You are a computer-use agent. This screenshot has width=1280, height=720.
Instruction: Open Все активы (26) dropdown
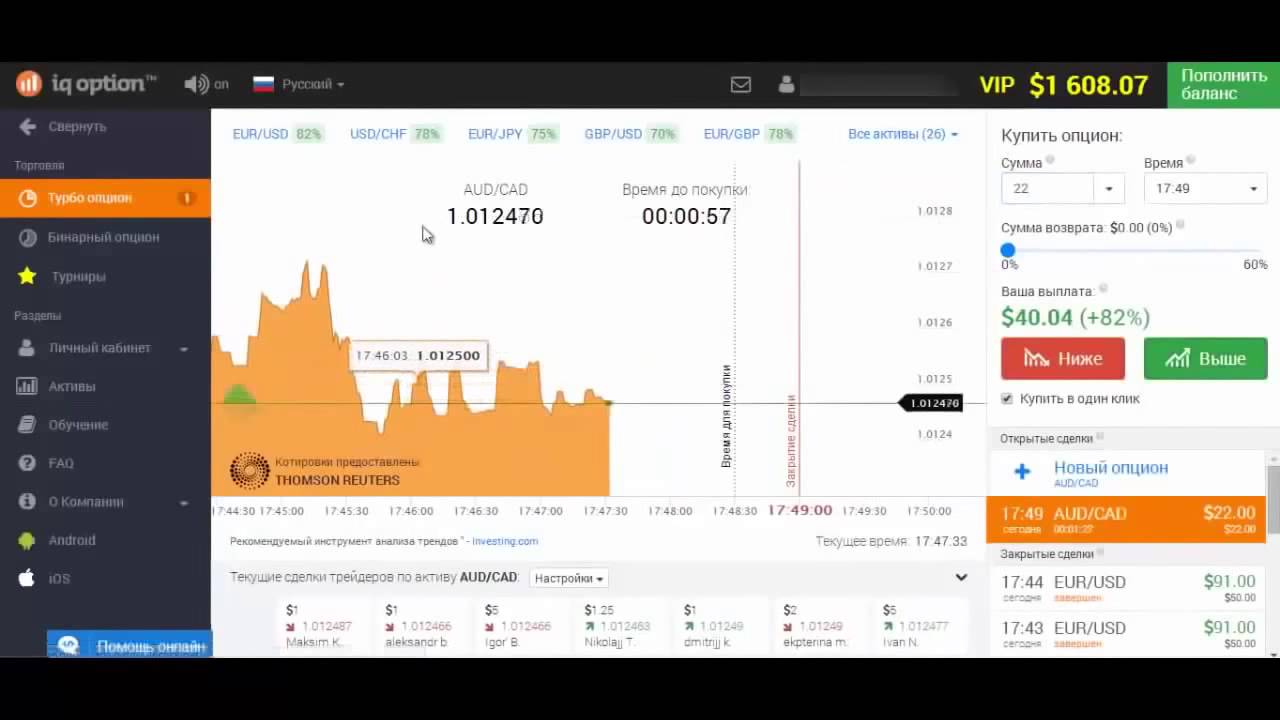[x=903, y=134]
